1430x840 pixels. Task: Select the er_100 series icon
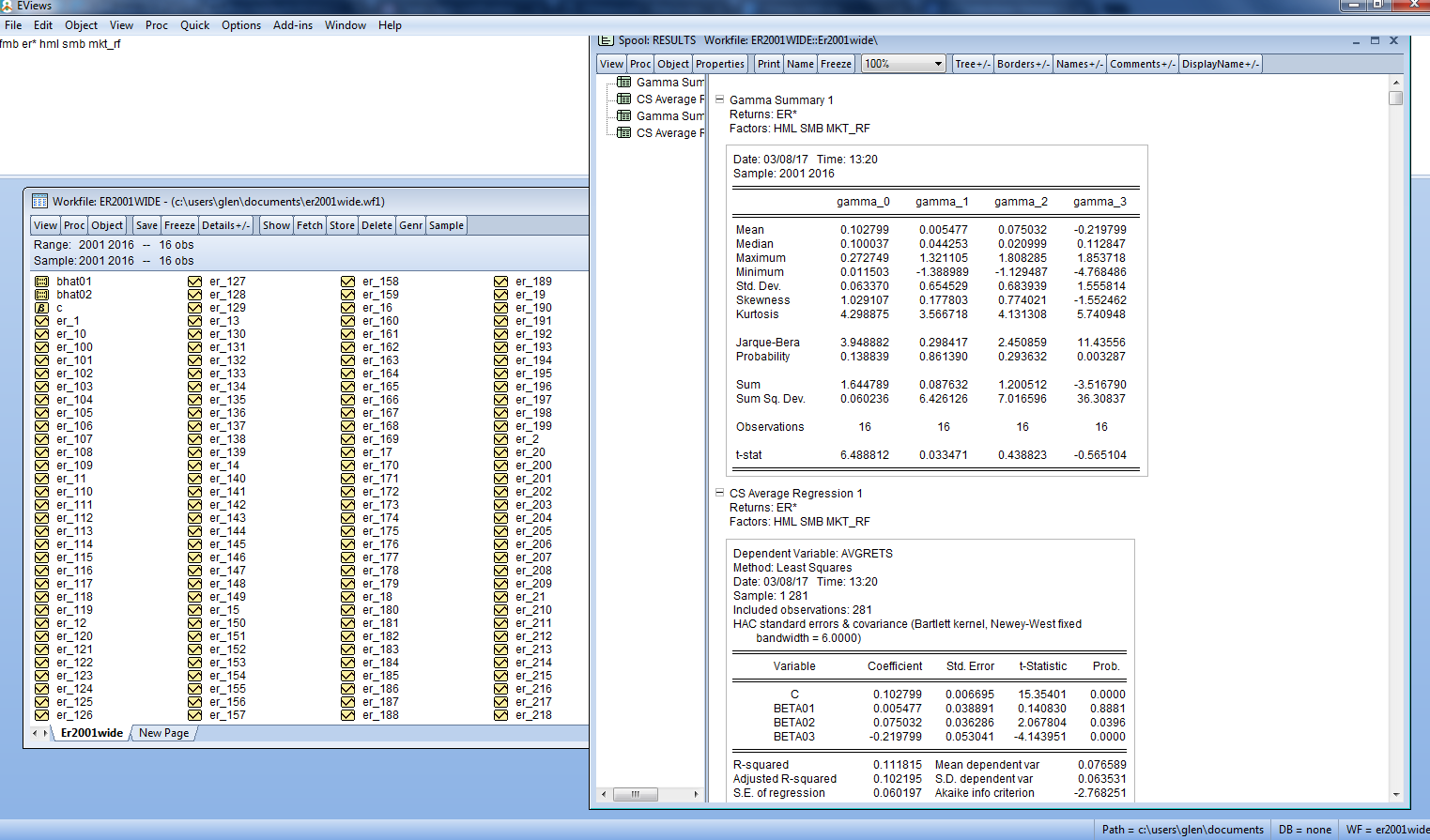pyautogui.click(x=41, y=347)
